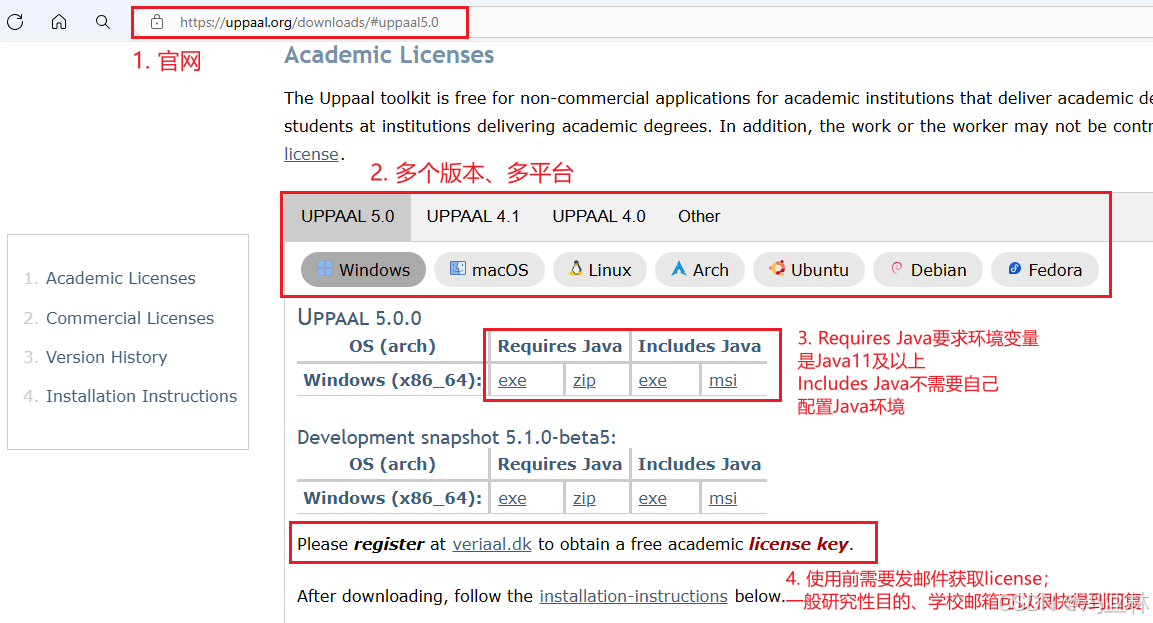Jump to Installation Instructions in sidebar

coord(141,396)
